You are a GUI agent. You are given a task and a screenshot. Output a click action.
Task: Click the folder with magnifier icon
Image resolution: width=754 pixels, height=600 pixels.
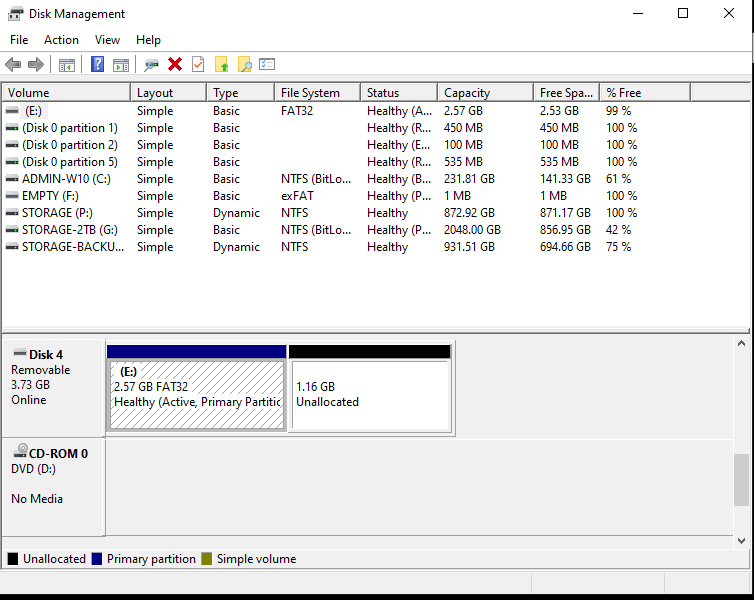point(244,65)
